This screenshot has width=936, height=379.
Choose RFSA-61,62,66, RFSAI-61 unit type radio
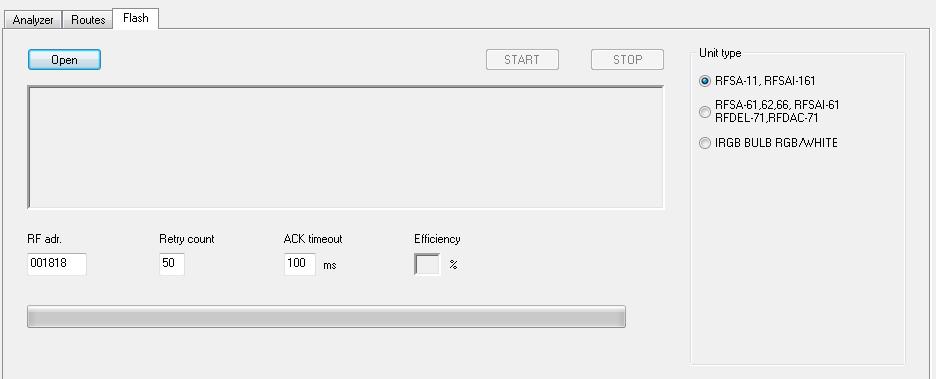click(x=769, y=112)
